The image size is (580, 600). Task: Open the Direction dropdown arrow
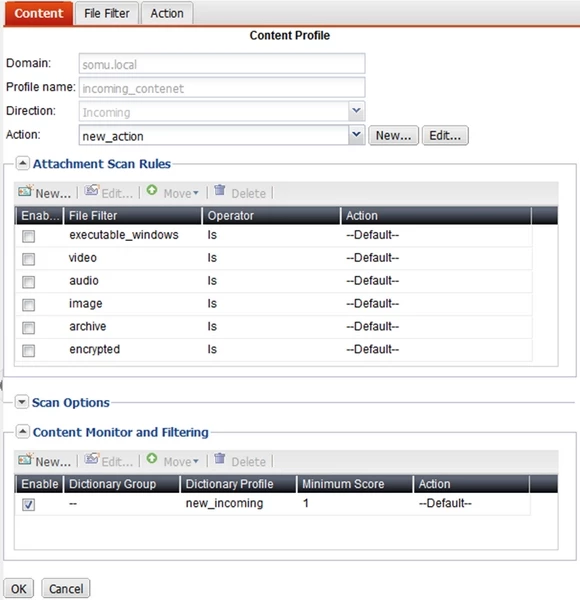point(356,111)
